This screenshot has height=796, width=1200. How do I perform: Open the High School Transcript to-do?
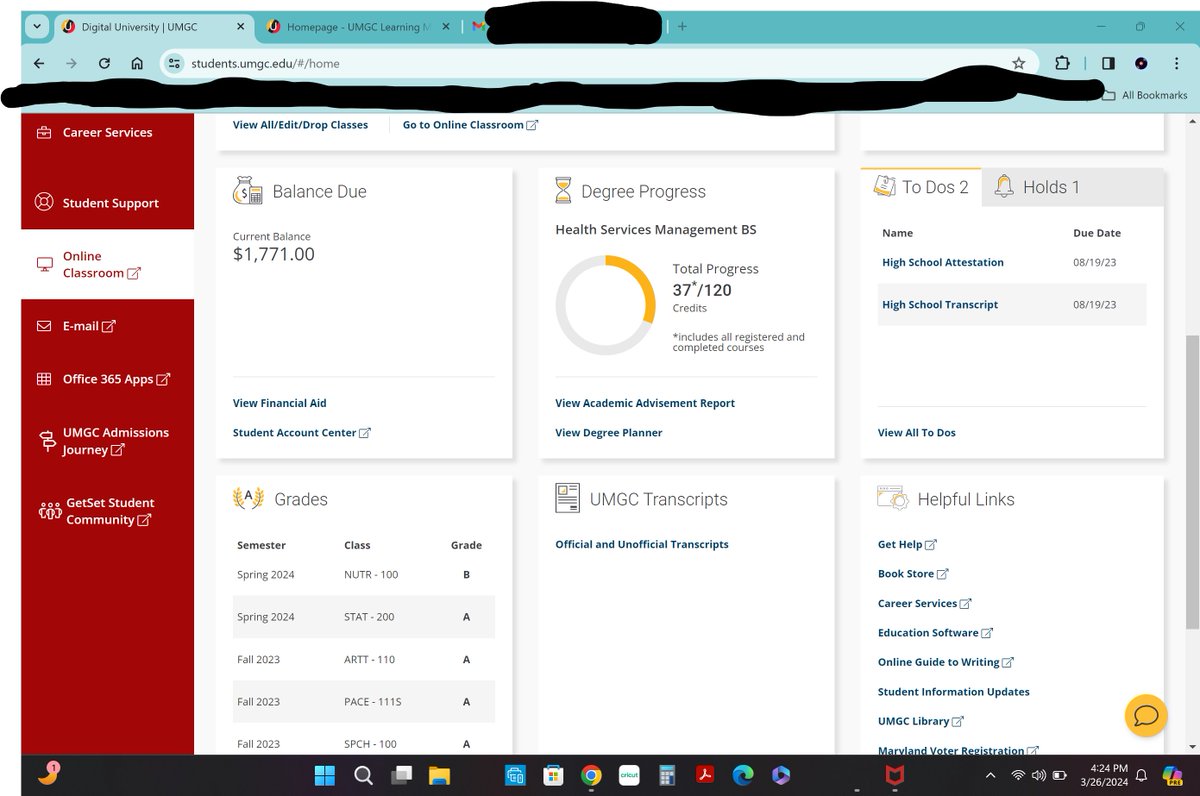point(940,304)
